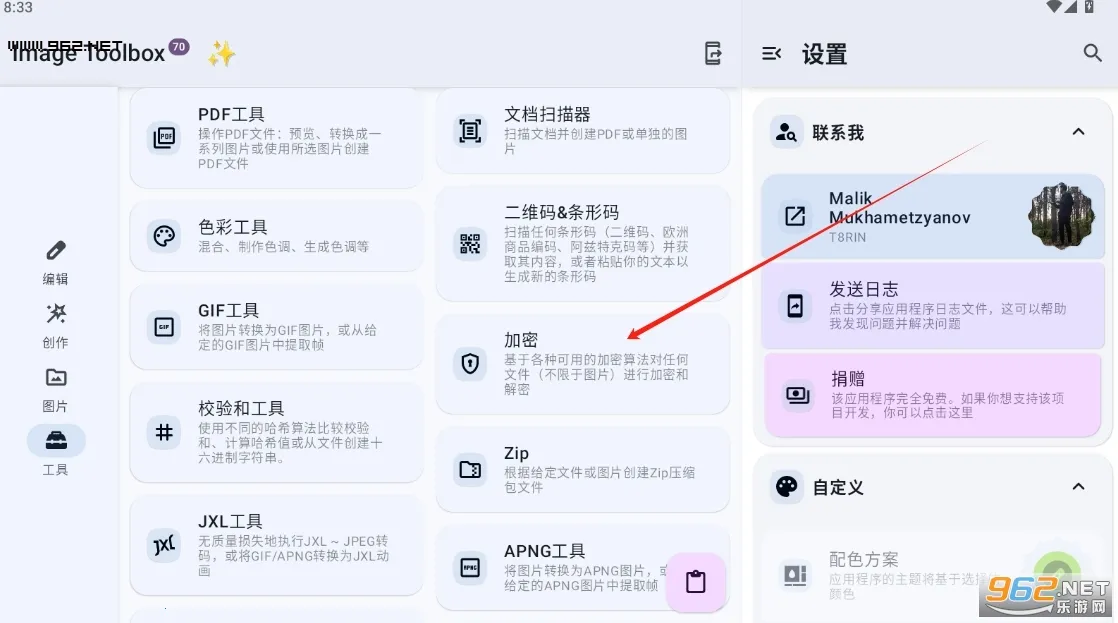
Task: Tap the 二维码&条形码 QR icon
Action: (469, 242)
